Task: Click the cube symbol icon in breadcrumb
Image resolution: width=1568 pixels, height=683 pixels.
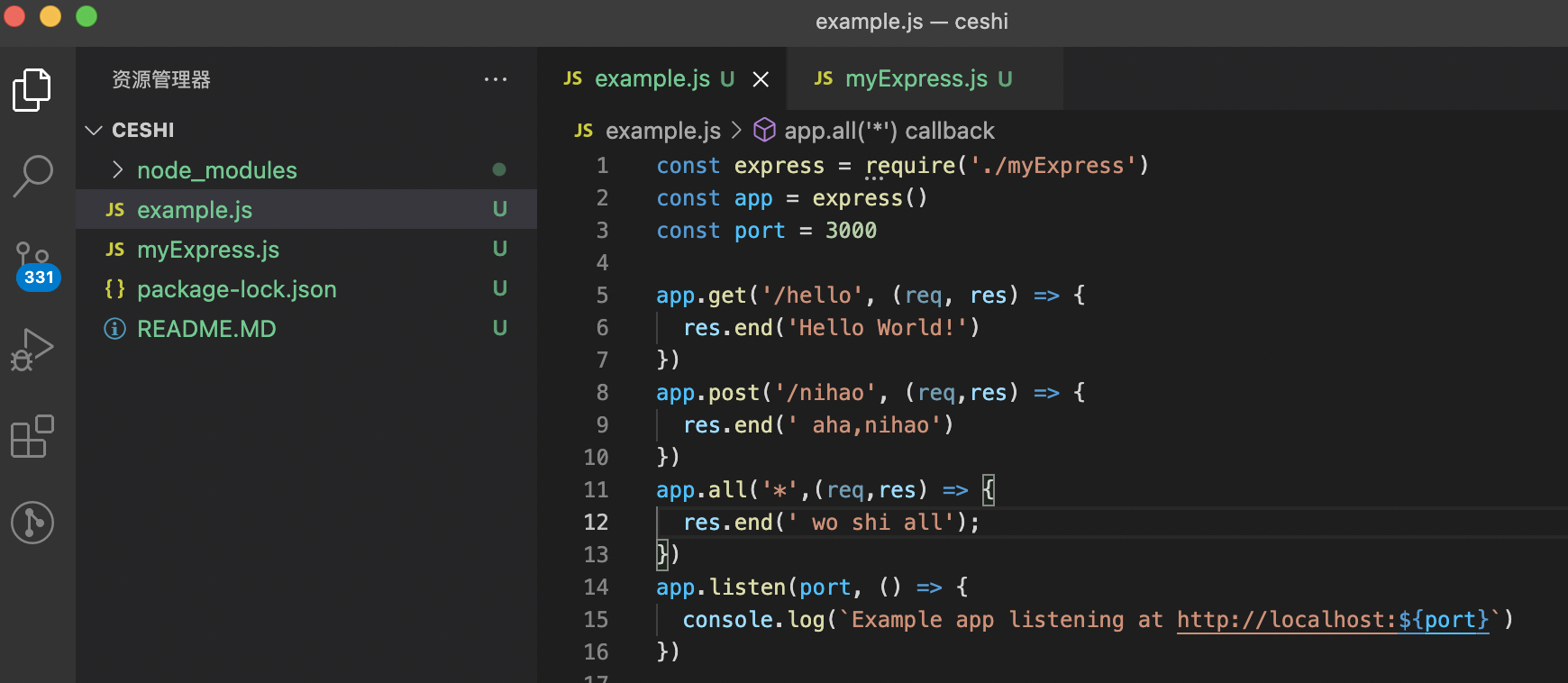Action: click(x=764, y=130)
